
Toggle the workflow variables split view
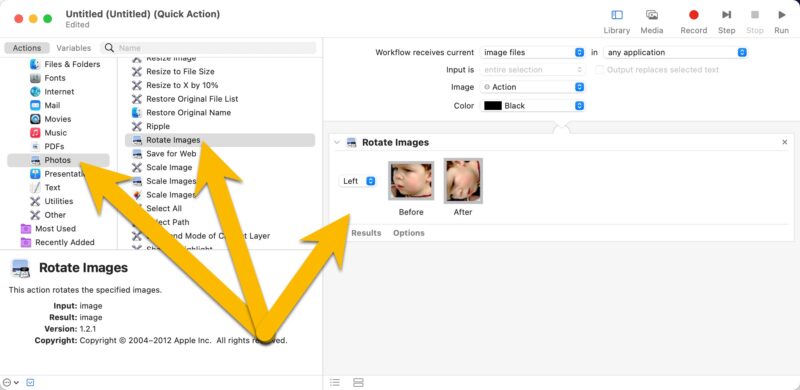coord(358,382)
